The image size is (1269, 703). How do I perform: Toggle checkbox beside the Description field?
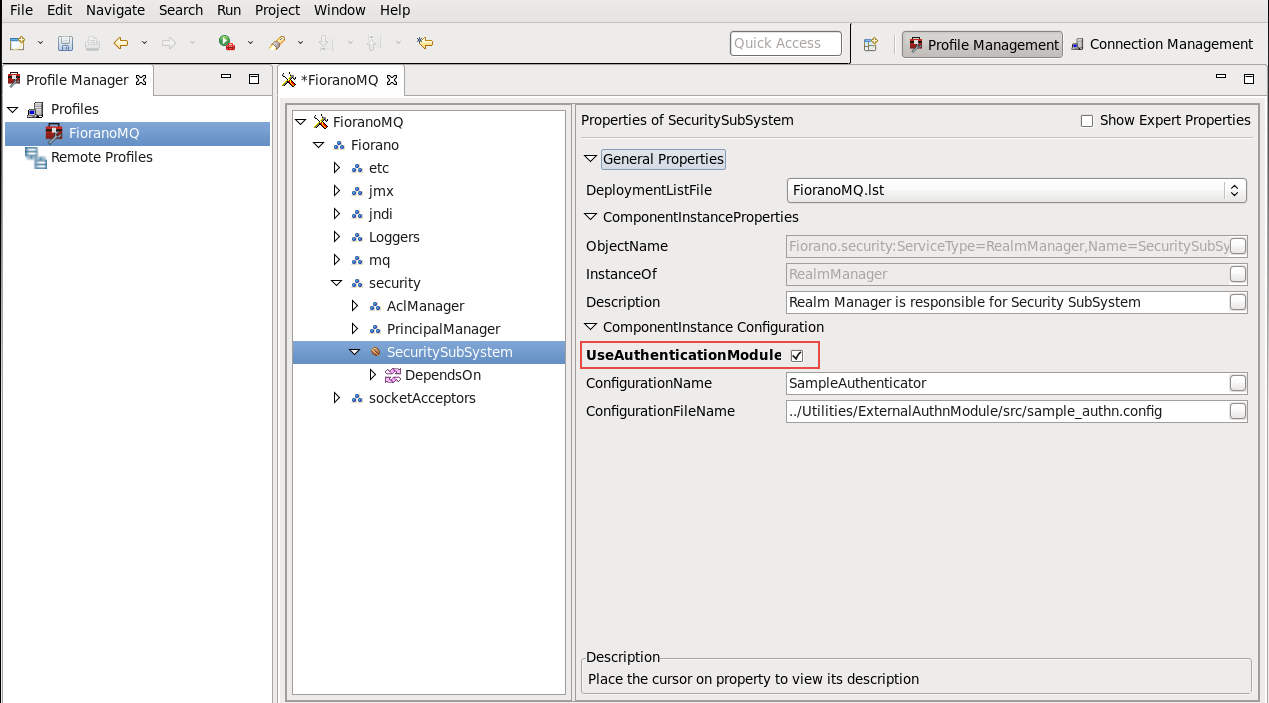(1238, 302)
